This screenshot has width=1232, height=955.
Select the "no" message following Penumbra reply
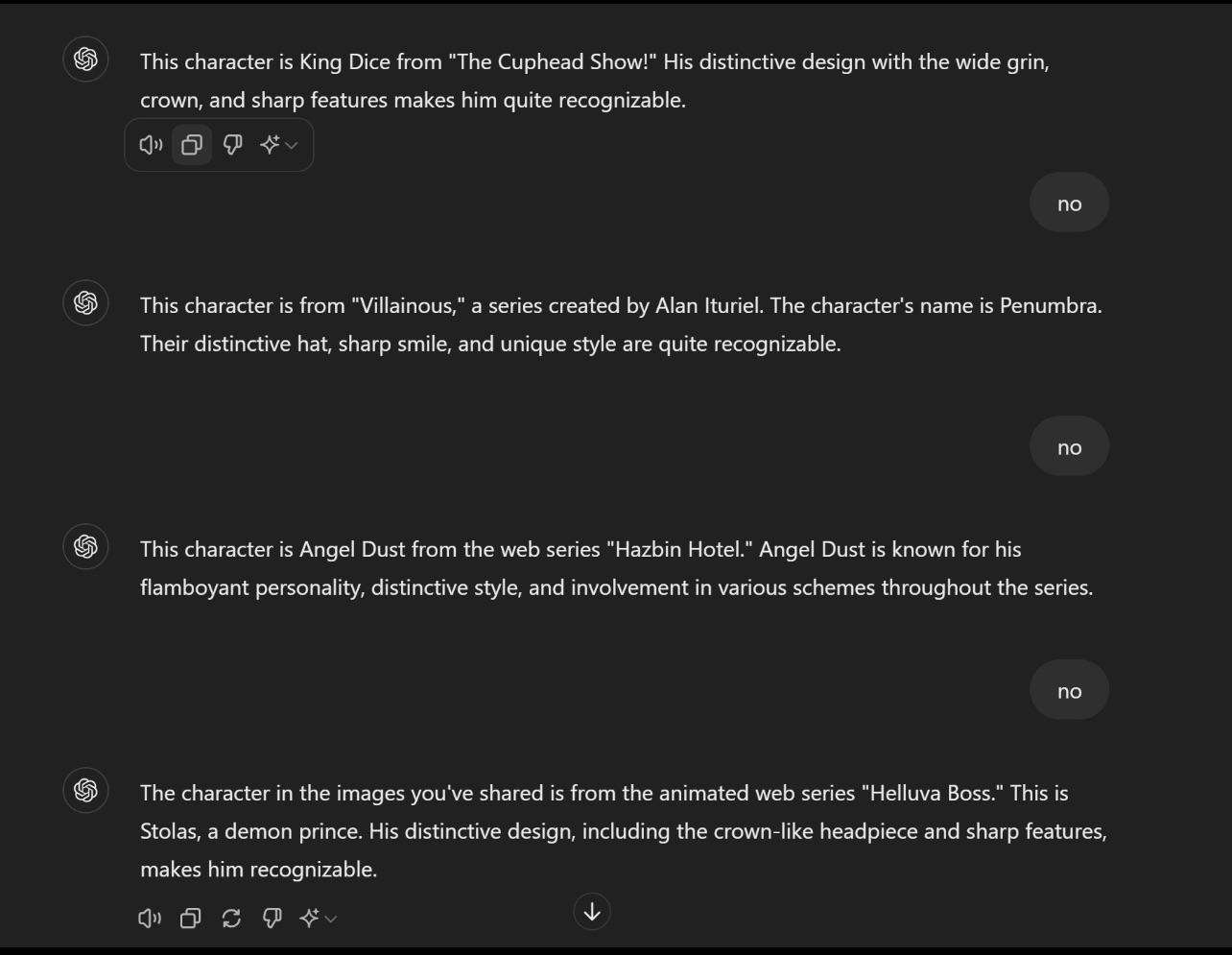point(1069,447)
